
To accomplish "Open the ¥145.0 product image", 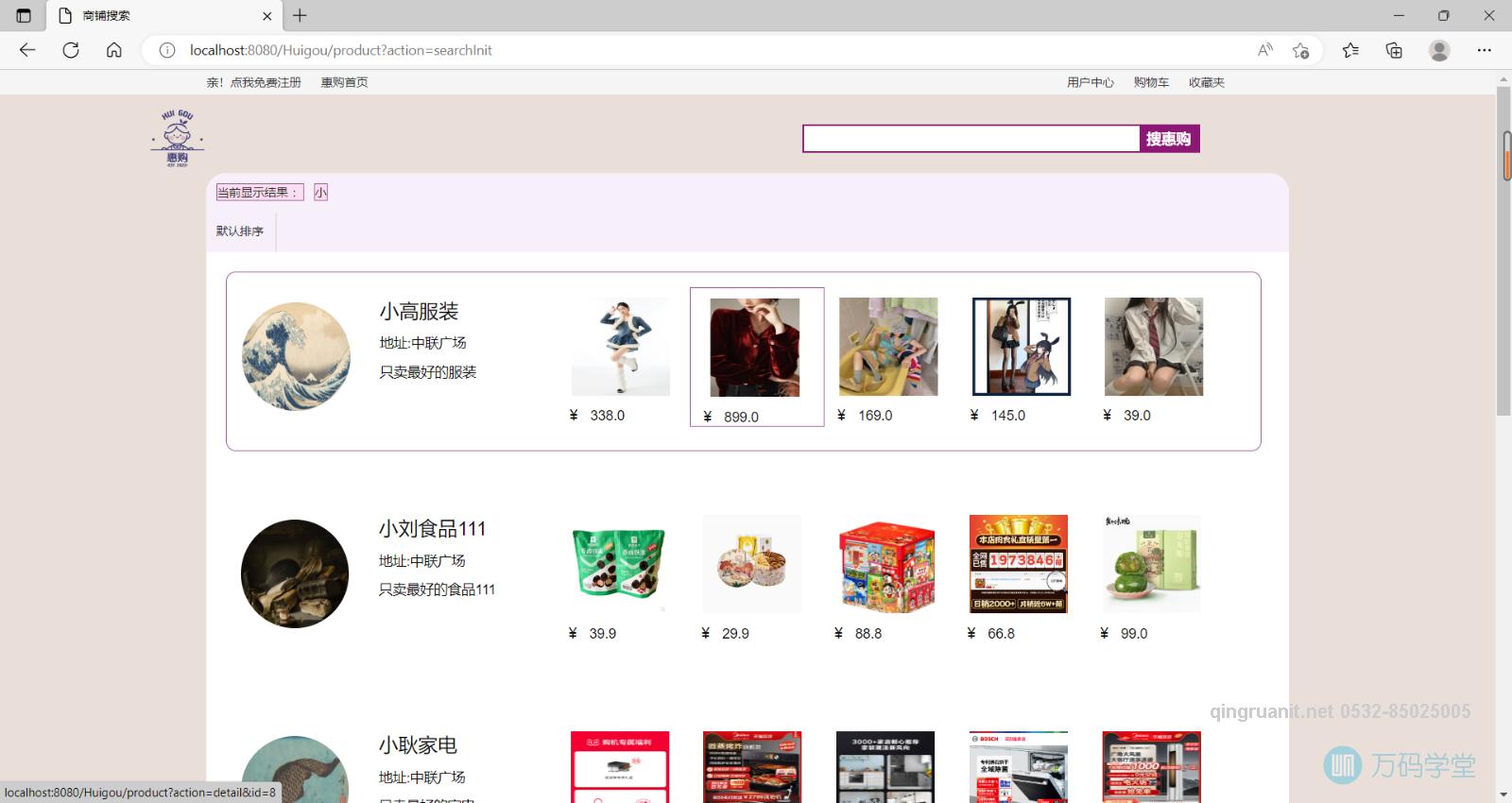I will pos(1022,347).
